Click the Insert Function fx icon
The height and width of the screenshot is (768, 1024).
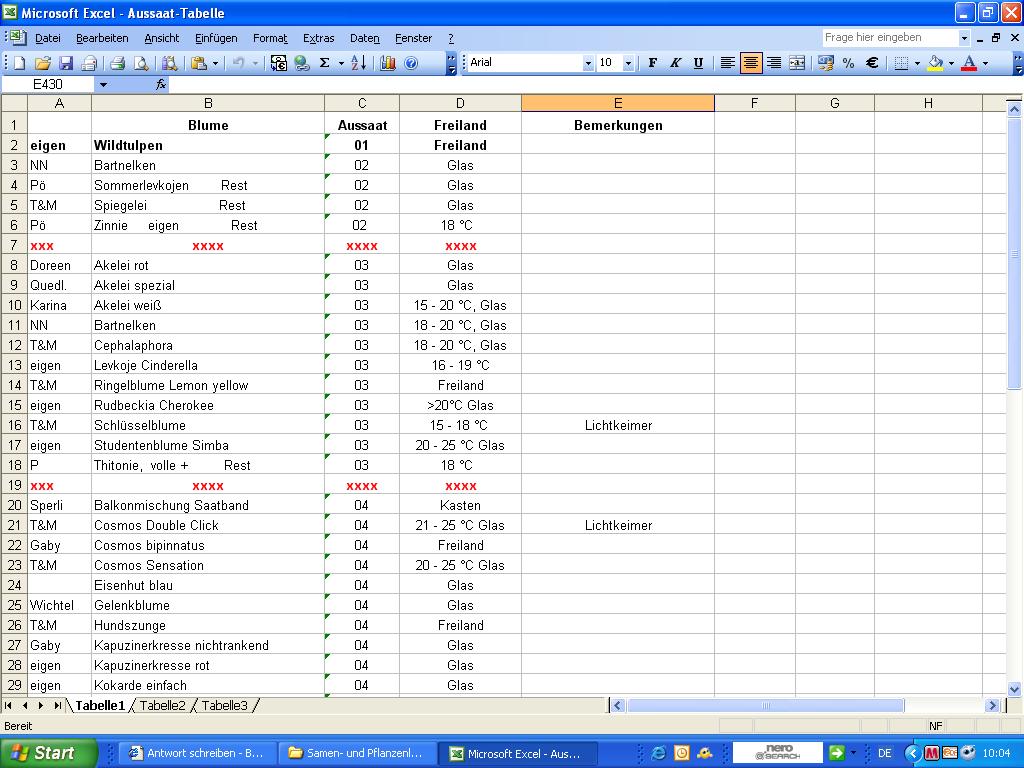pyautogui.click(x=161, y=85)
